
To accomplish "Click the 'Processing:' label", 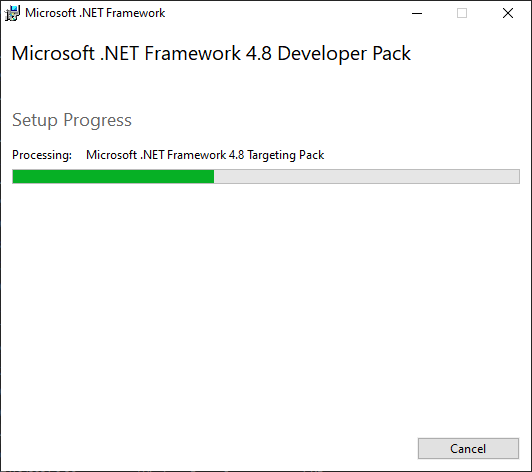I will 42,155.
